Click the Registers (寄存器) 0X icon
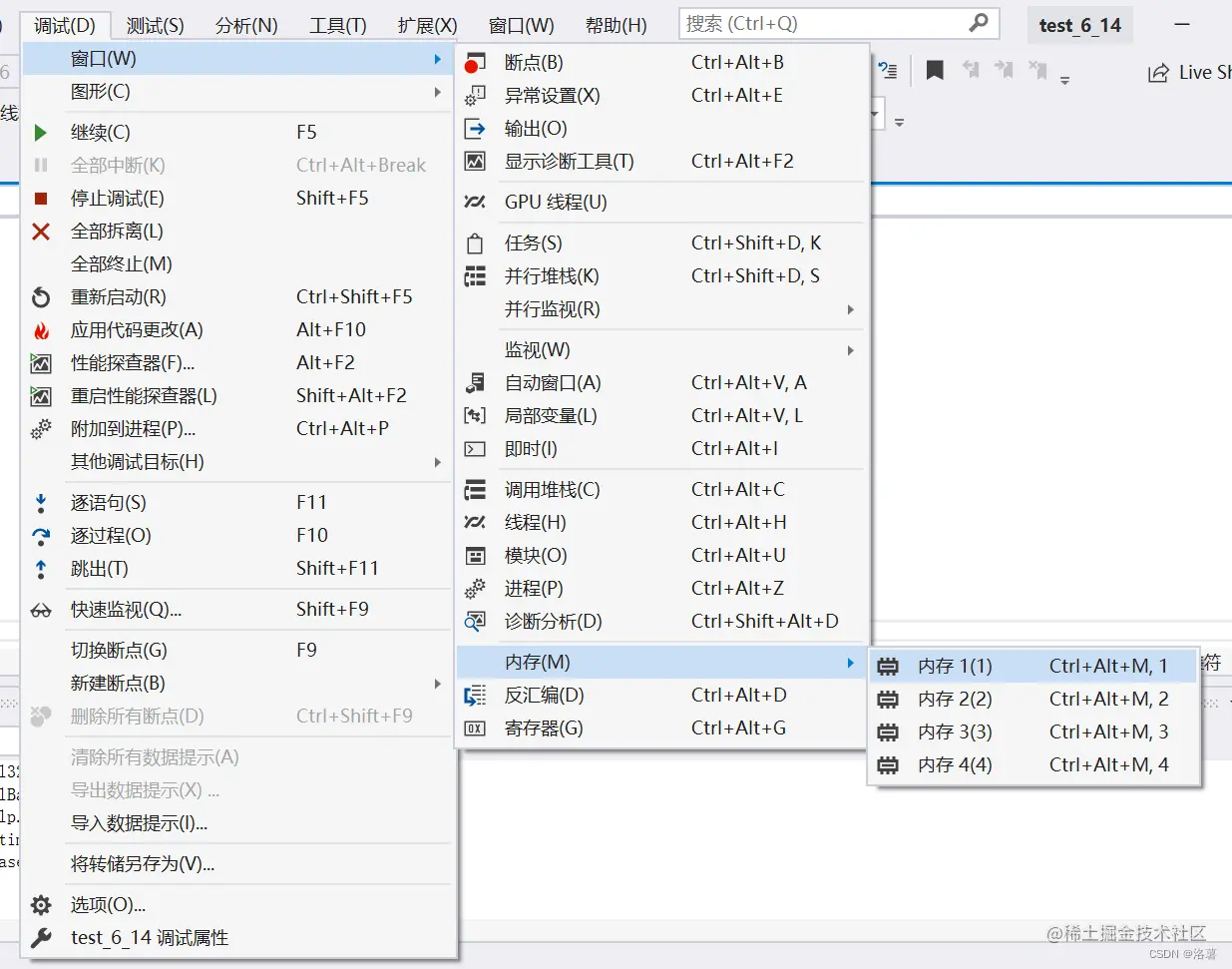1232x969 pixels. [475, 728]
